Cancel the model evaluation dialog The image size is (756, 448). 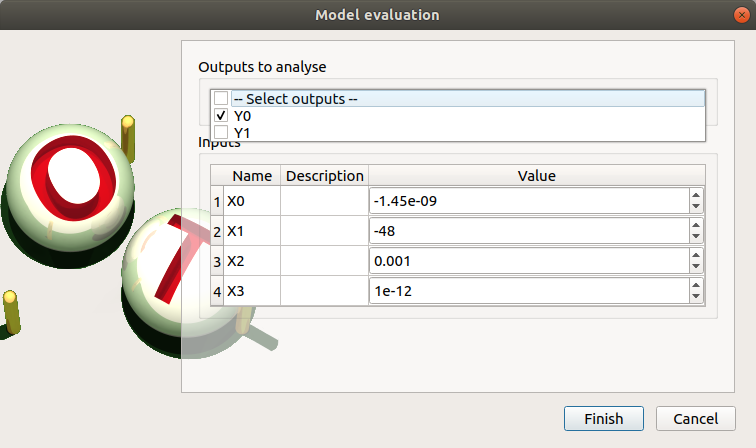[696, 419]
